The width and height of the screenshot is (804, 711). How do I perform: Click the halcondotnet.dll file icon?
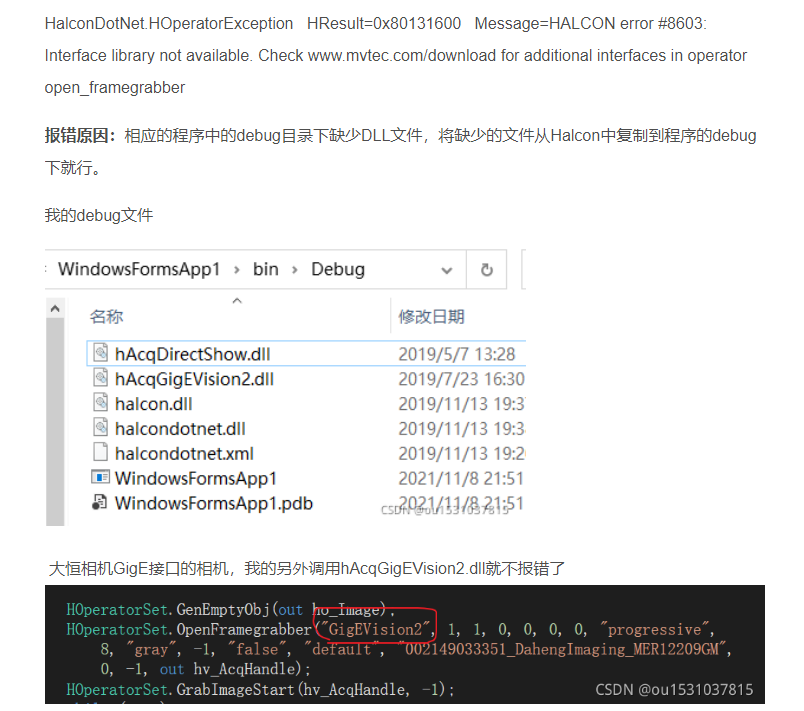(x=100, y=427)
